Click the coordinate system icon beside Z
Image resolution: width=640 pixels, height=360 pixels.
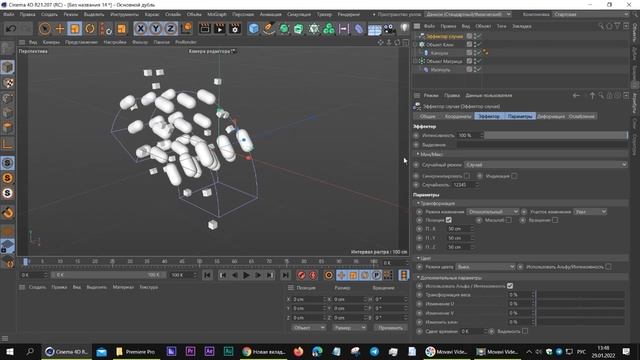pyautogui.click(x=187, y=29)
